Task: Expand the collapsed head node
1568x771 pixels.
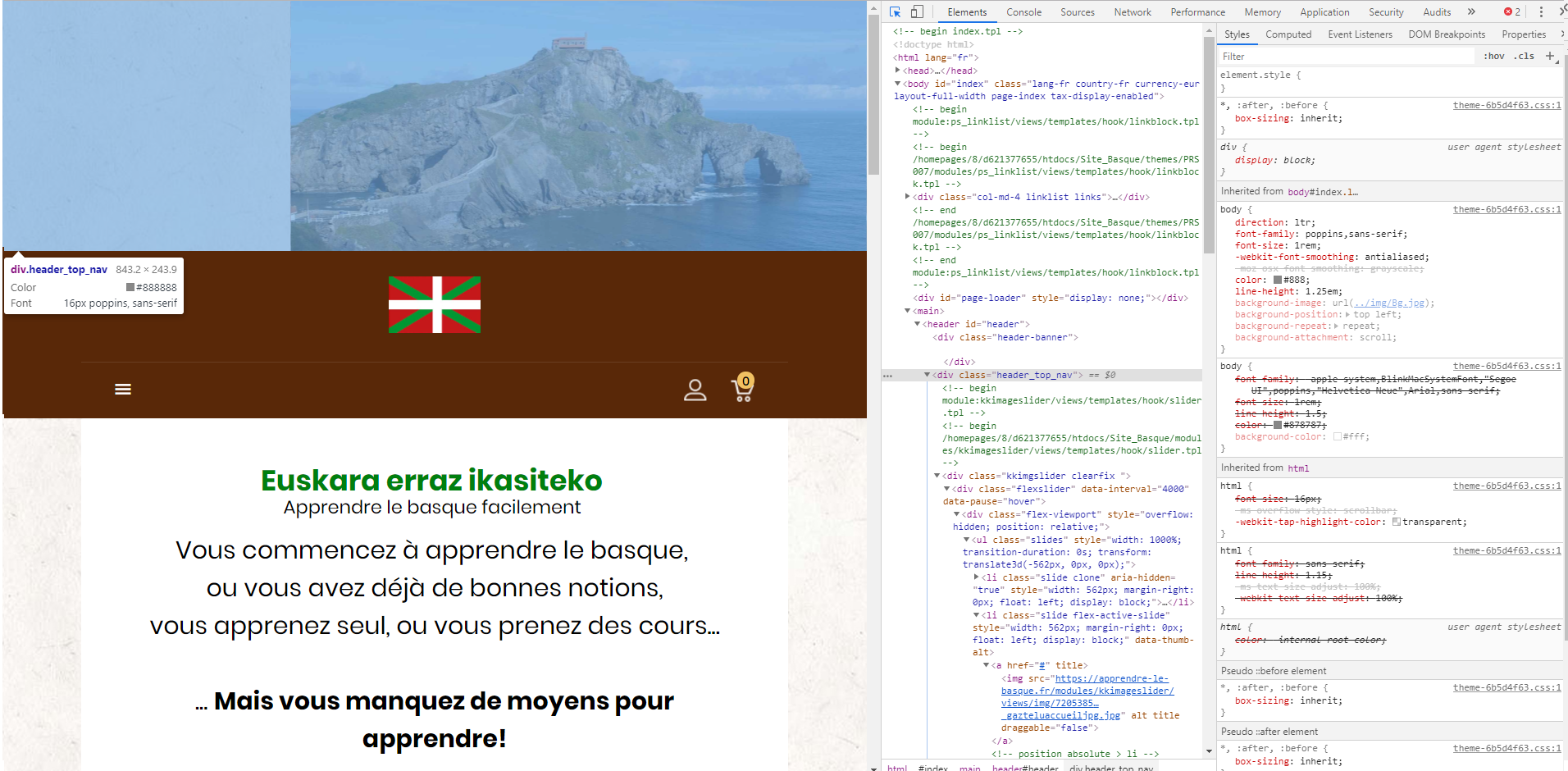Action: [x=898, y=71]
